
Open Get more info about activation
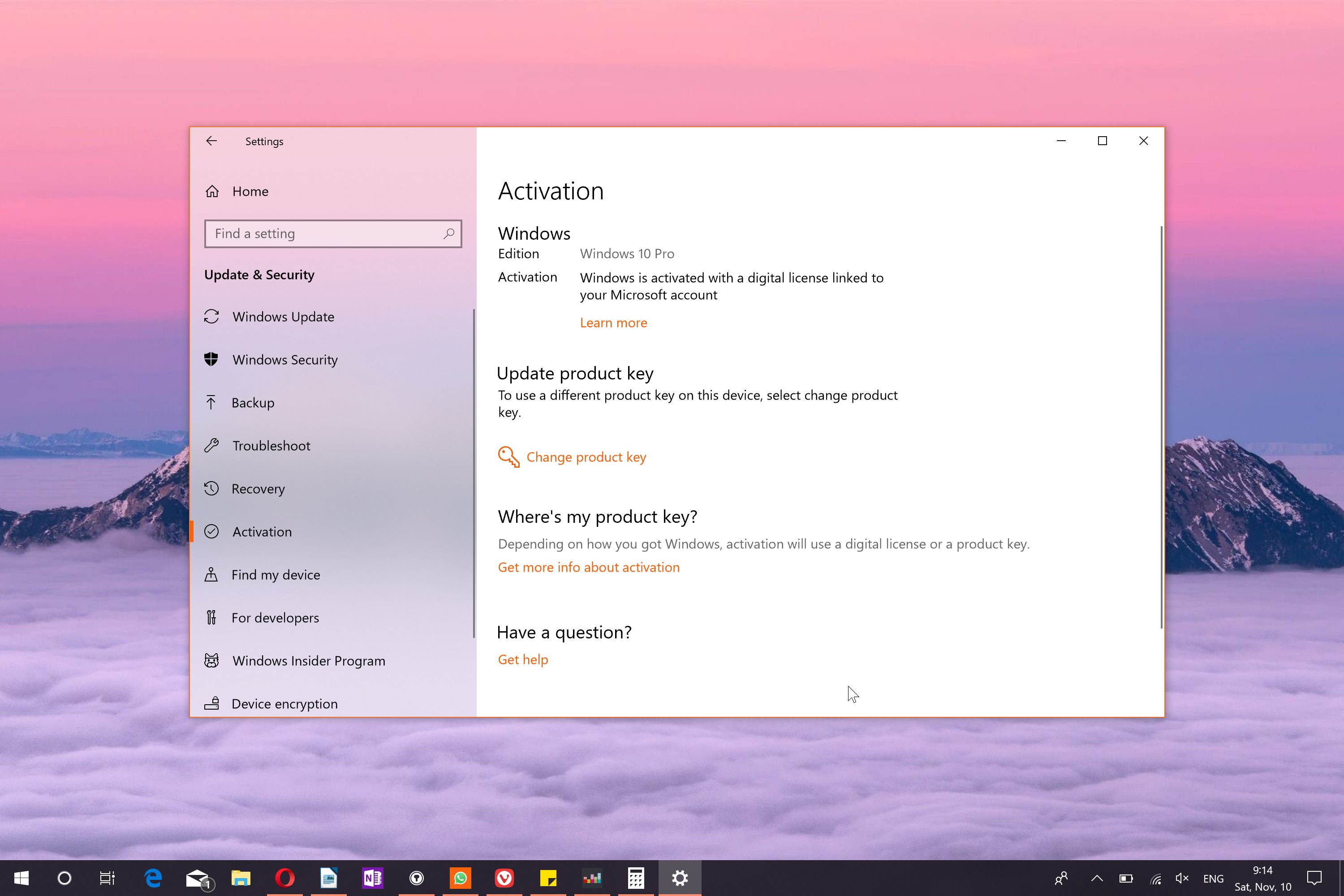point(589,568)
